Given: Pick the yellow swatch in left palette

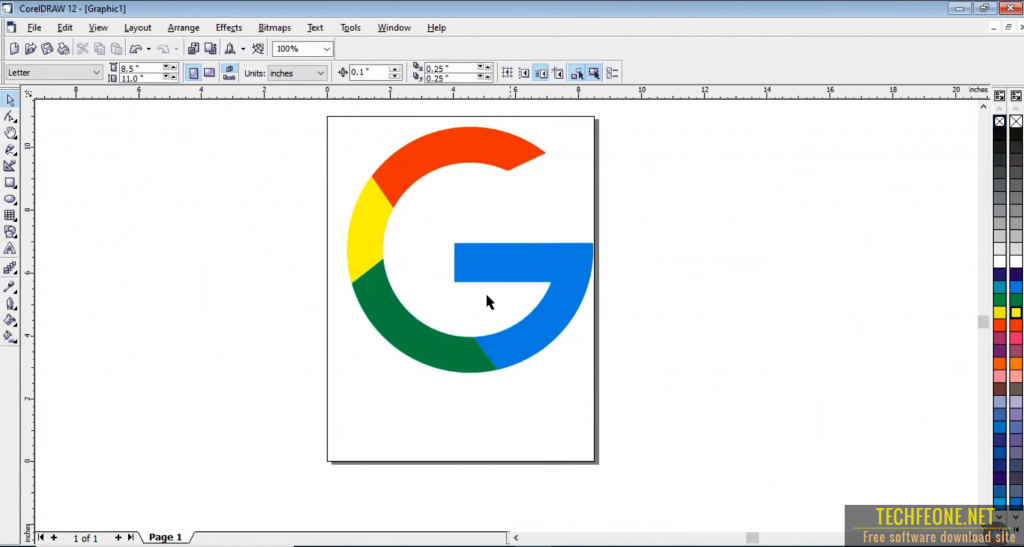Looking at the screenshot, I should point(1000,313).
